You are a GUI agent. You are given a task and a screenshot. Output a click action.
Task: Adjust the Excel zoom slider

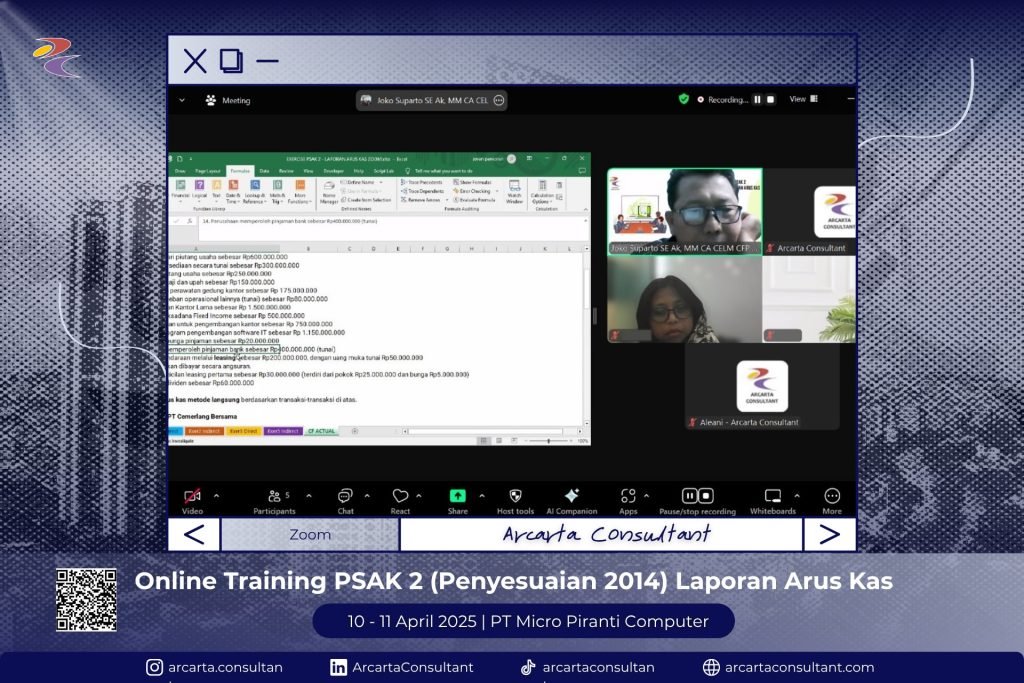pyautogui.click(x=548, y=440)
